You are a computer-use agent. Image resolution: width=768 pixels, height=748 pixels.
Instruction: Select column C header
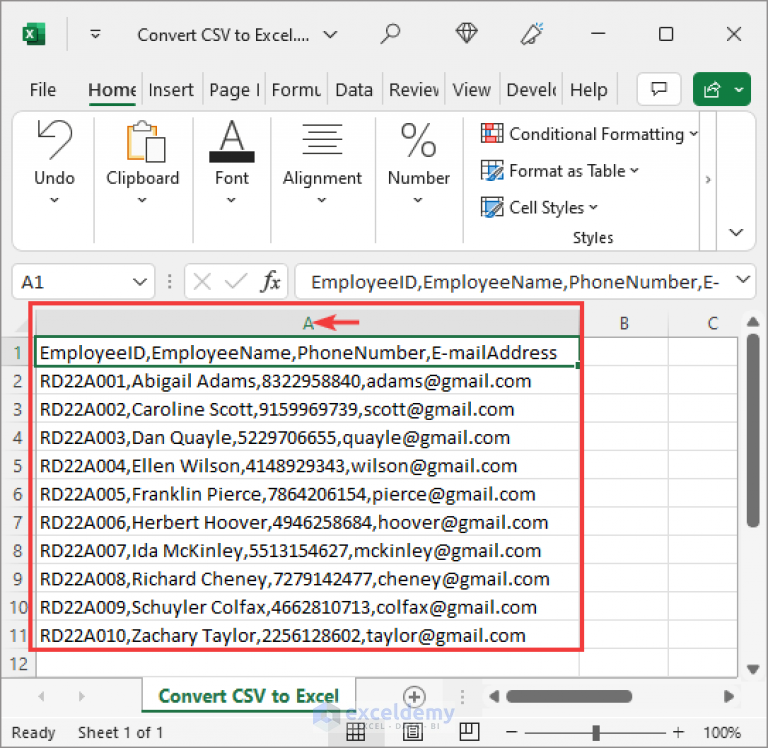click(x=712, y=323)
